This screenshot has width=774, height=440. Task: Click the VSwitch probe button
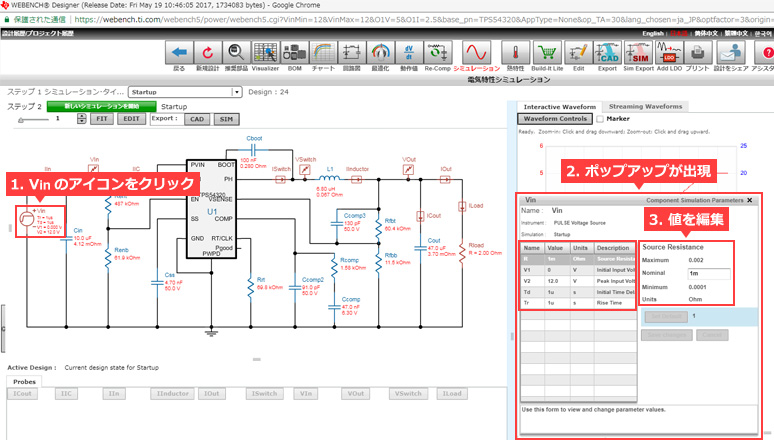tap(408, 394)
